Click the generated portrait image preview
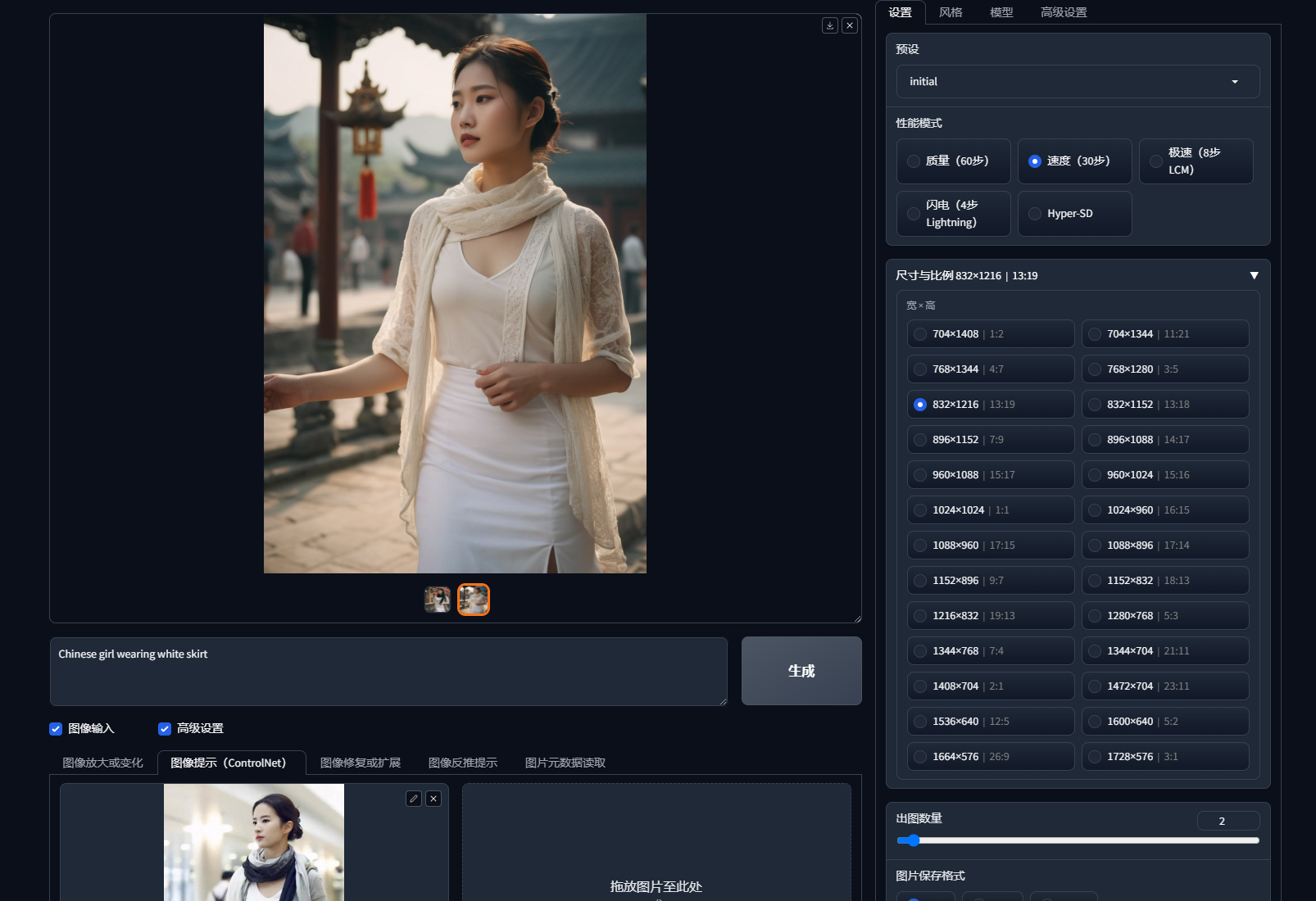The height and width of the screenshot is (901, 1316). pyautogui.click(x=455, y=293)
